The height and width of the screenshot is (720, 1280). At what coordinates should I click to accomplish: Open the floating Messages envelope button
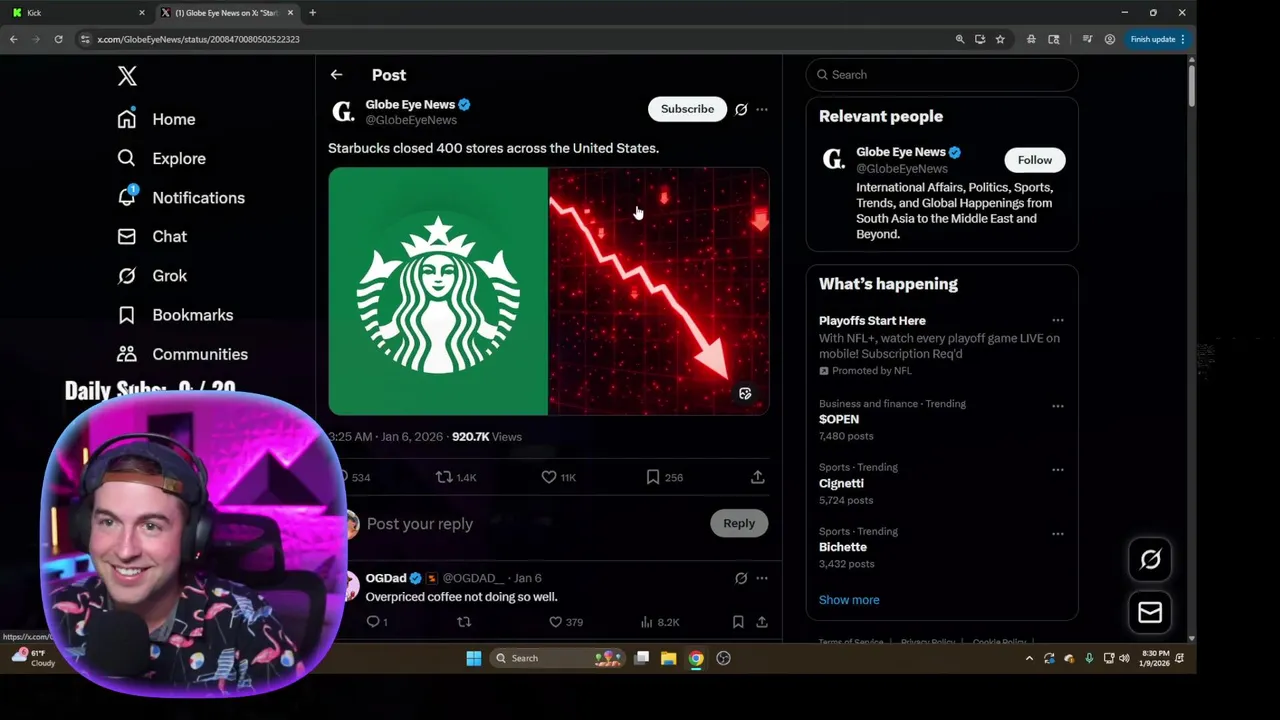[1150, 612]
